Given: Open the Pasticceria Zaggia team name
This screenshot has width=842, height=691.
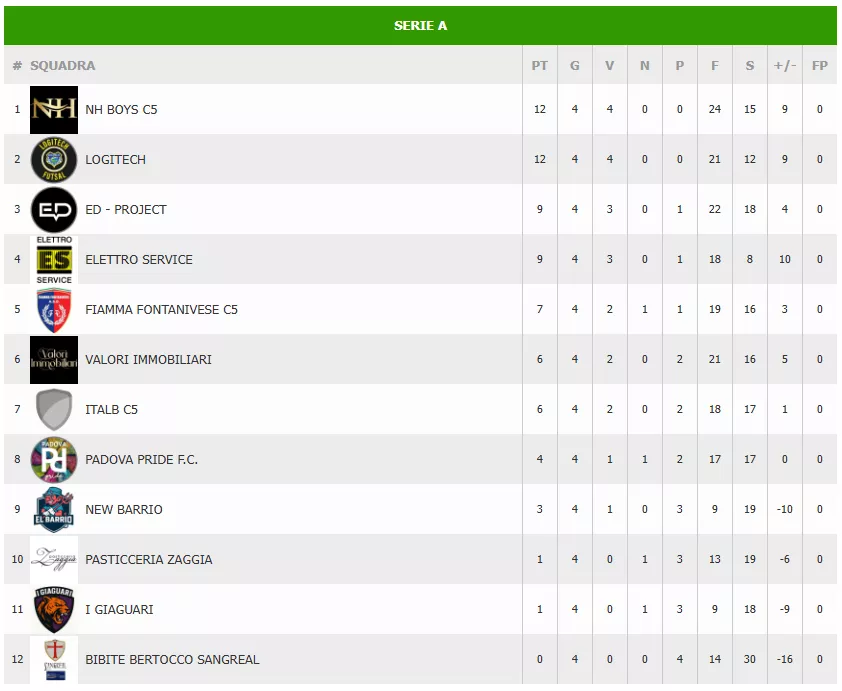Looking at the screenshot, I should pyautogui.click(x=149, y=559).
